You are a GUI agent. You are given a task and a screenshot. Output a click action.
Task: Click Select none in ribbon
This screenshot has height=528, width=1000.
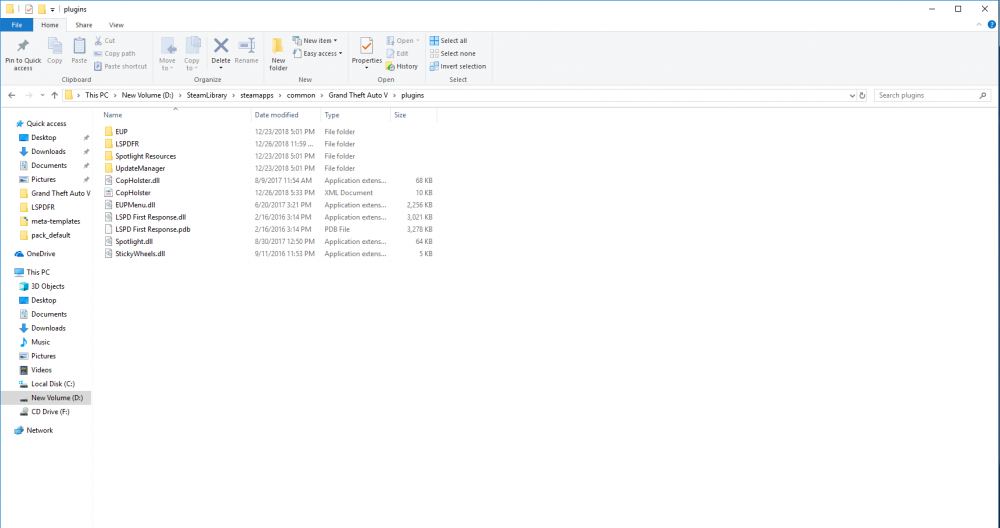pyautogui.click(x=452, y=54)
